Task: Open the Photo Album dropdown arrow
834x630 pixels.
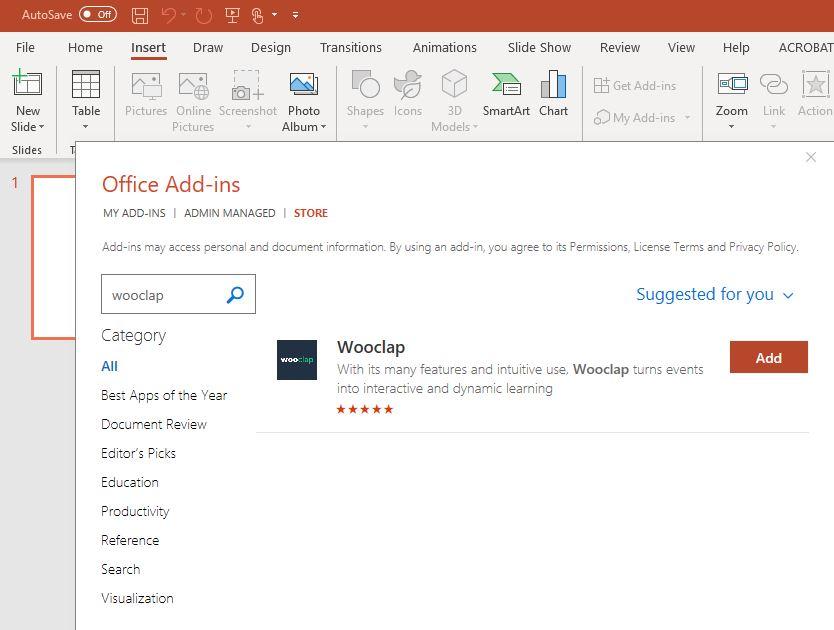Action: click(322, 127)
